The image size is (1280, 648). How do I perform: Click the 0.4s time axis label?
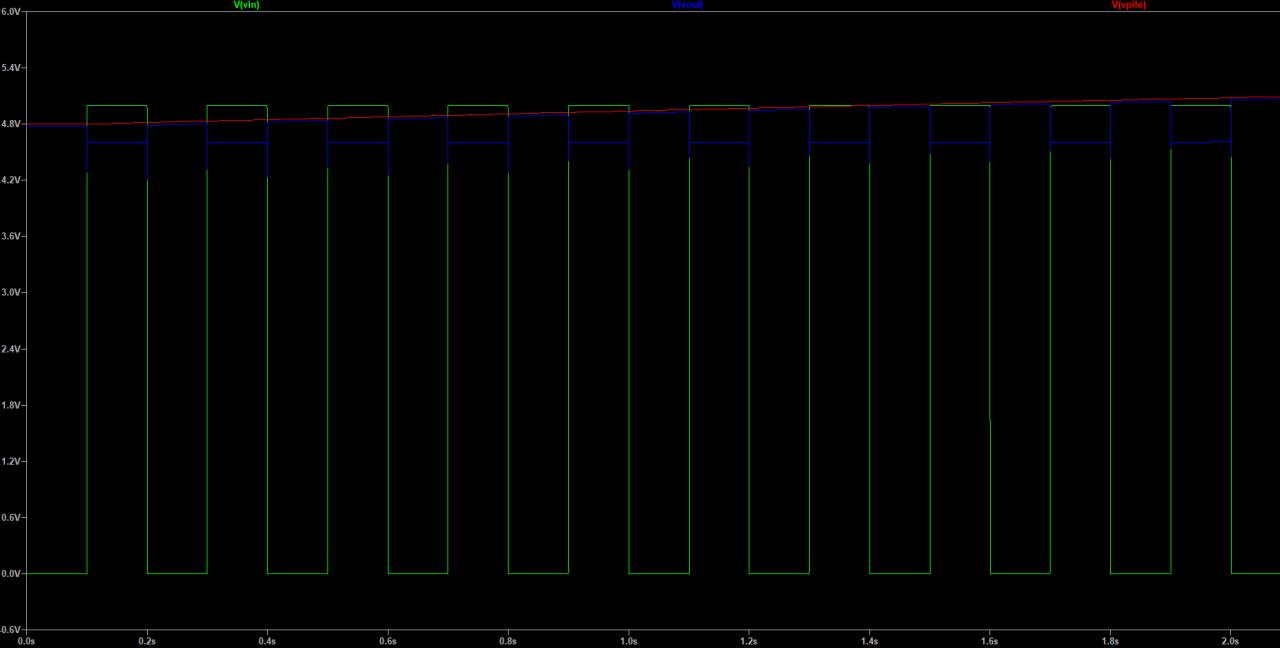[268, 641]
